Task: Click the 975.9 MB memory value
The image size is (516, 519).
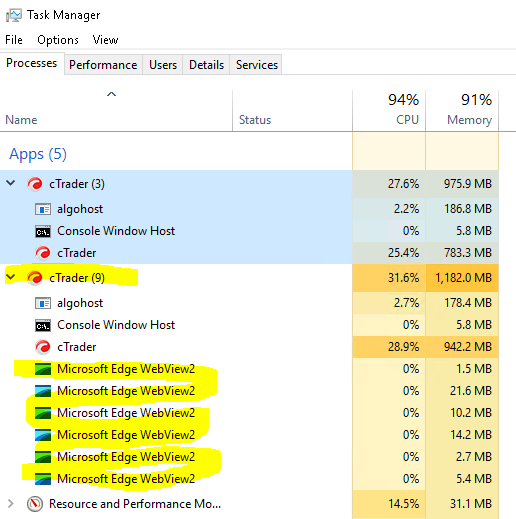Action: coord(468,184)
